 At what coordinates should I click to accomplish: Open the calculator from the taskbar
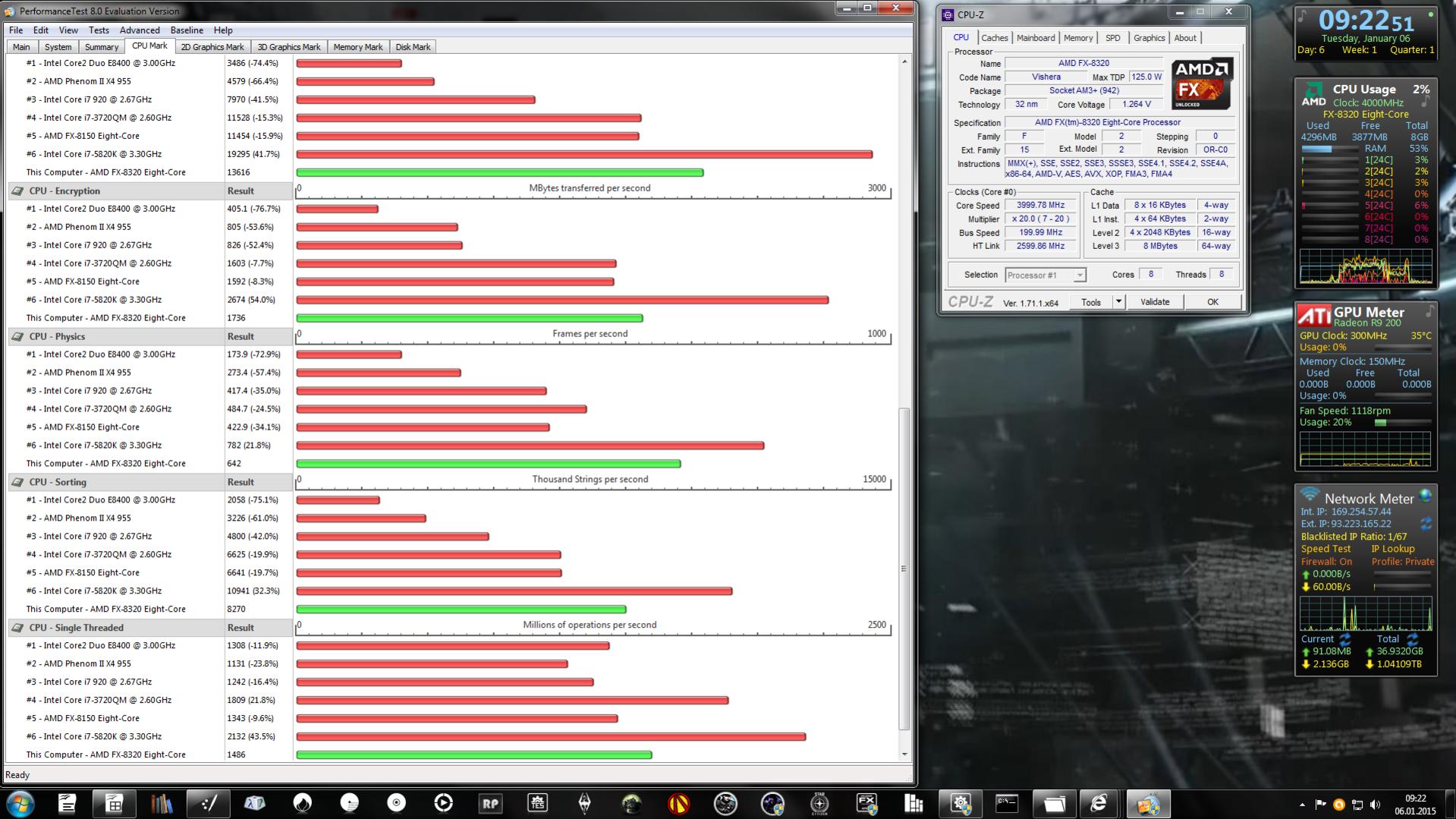pos(114,803)
